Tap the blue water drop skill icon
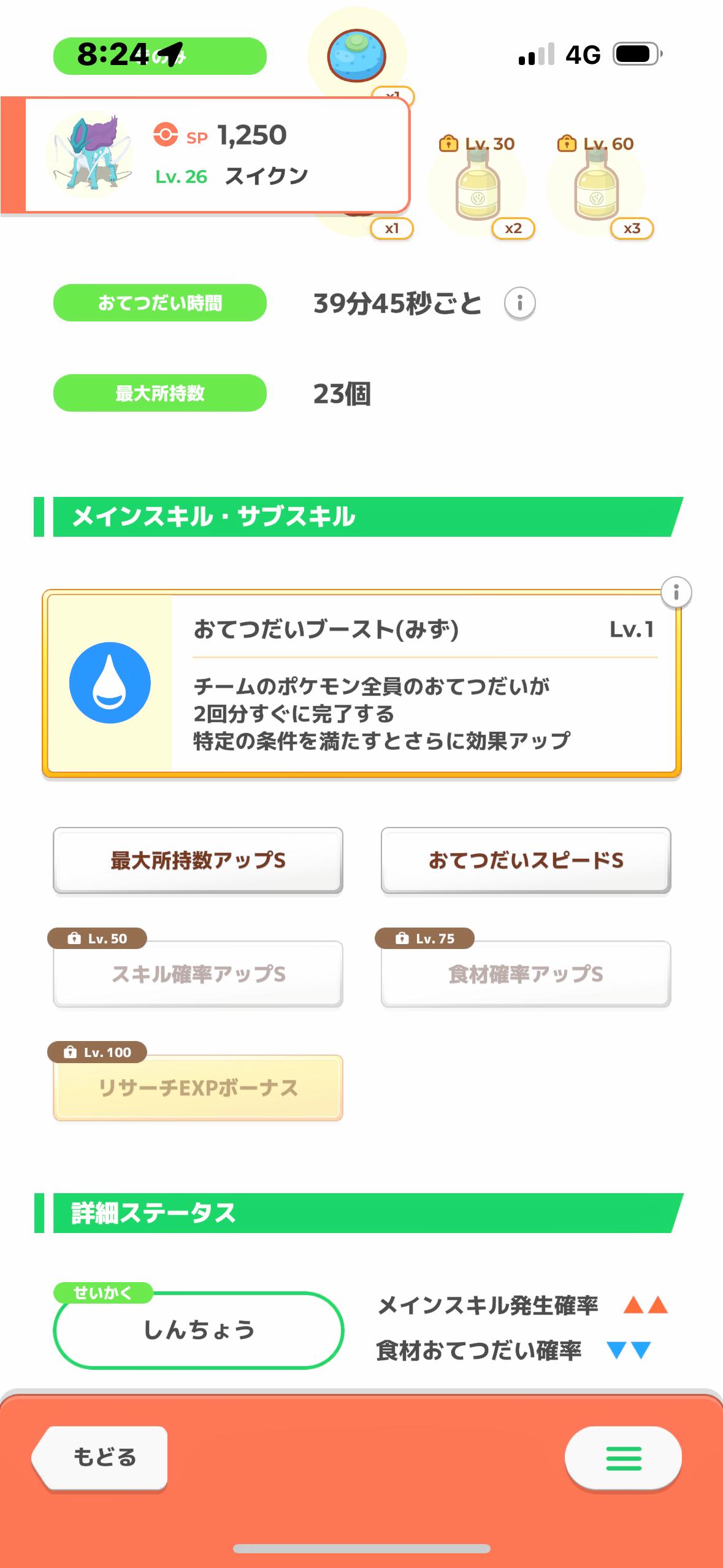This screenshot has height=1568, width=723. click(110, 683)
